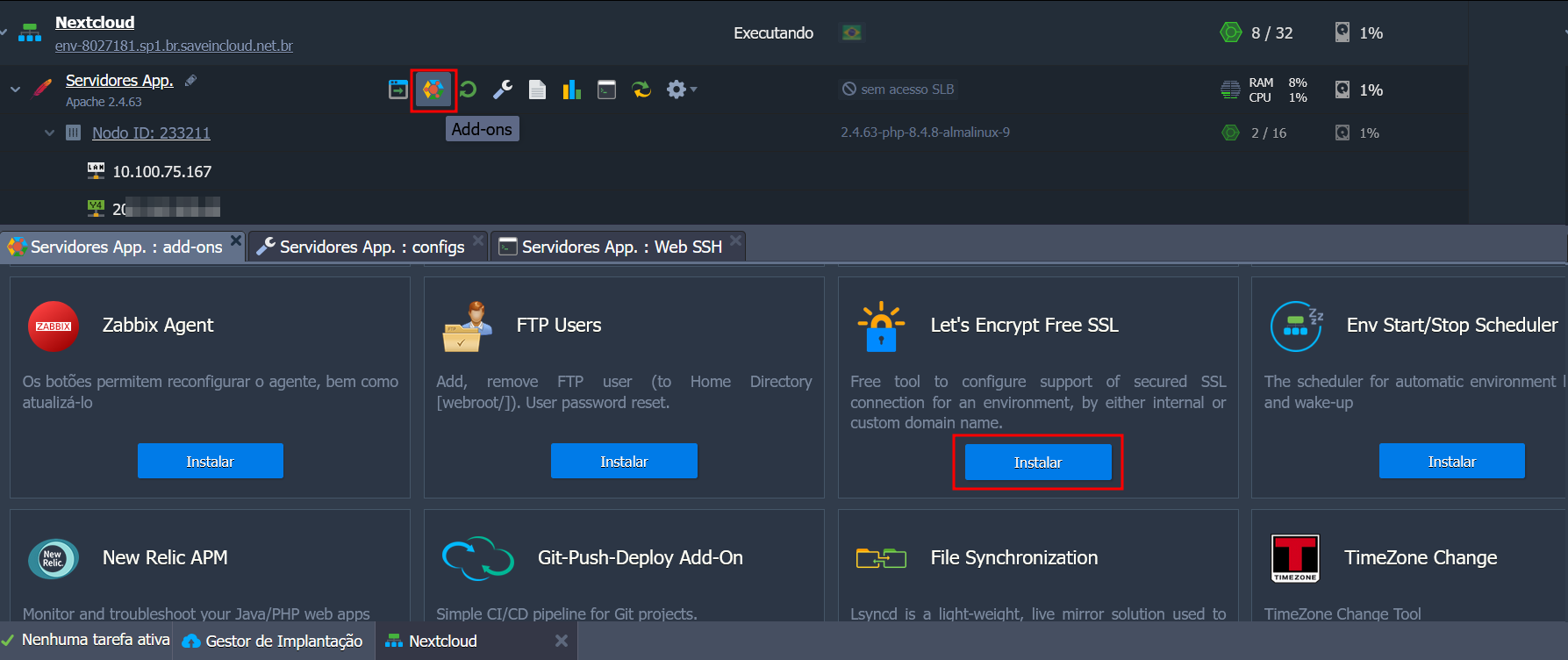1568x660 pixels.
Task: Click the TimeZone Change logo
Action: (1296, 558)
